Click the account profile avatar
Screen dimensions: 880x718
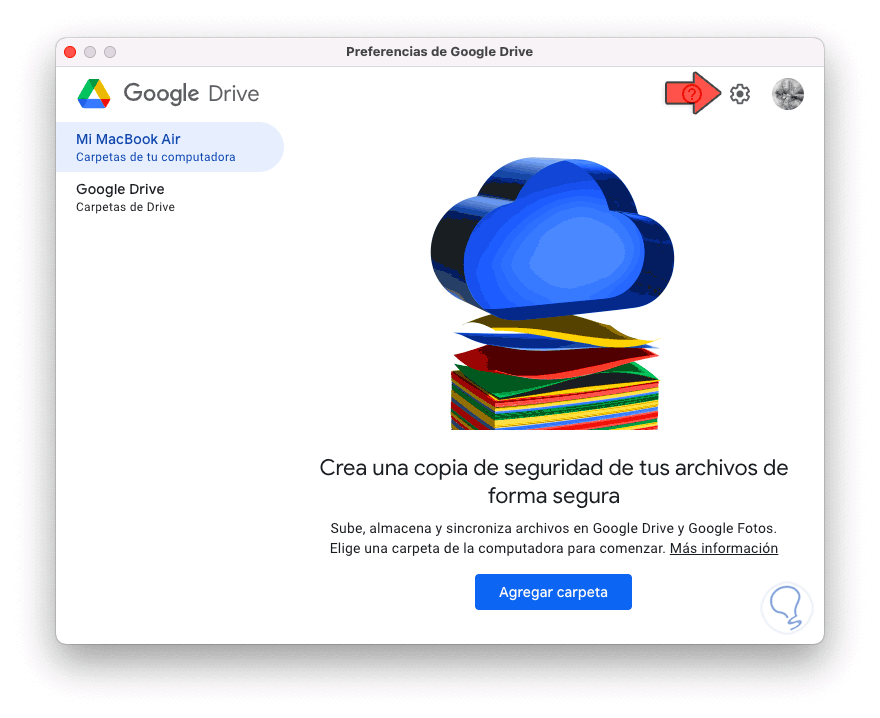coord(787,94)
